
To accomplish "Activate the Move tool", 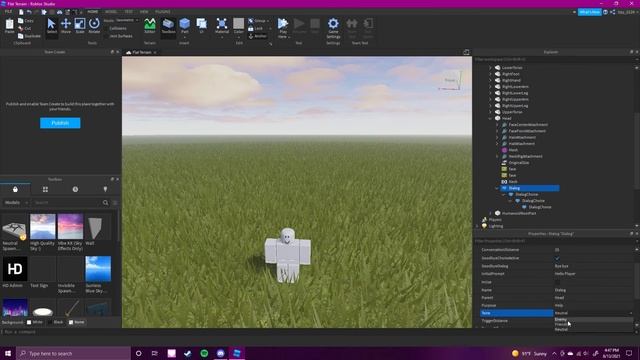I will coord(66,26).
